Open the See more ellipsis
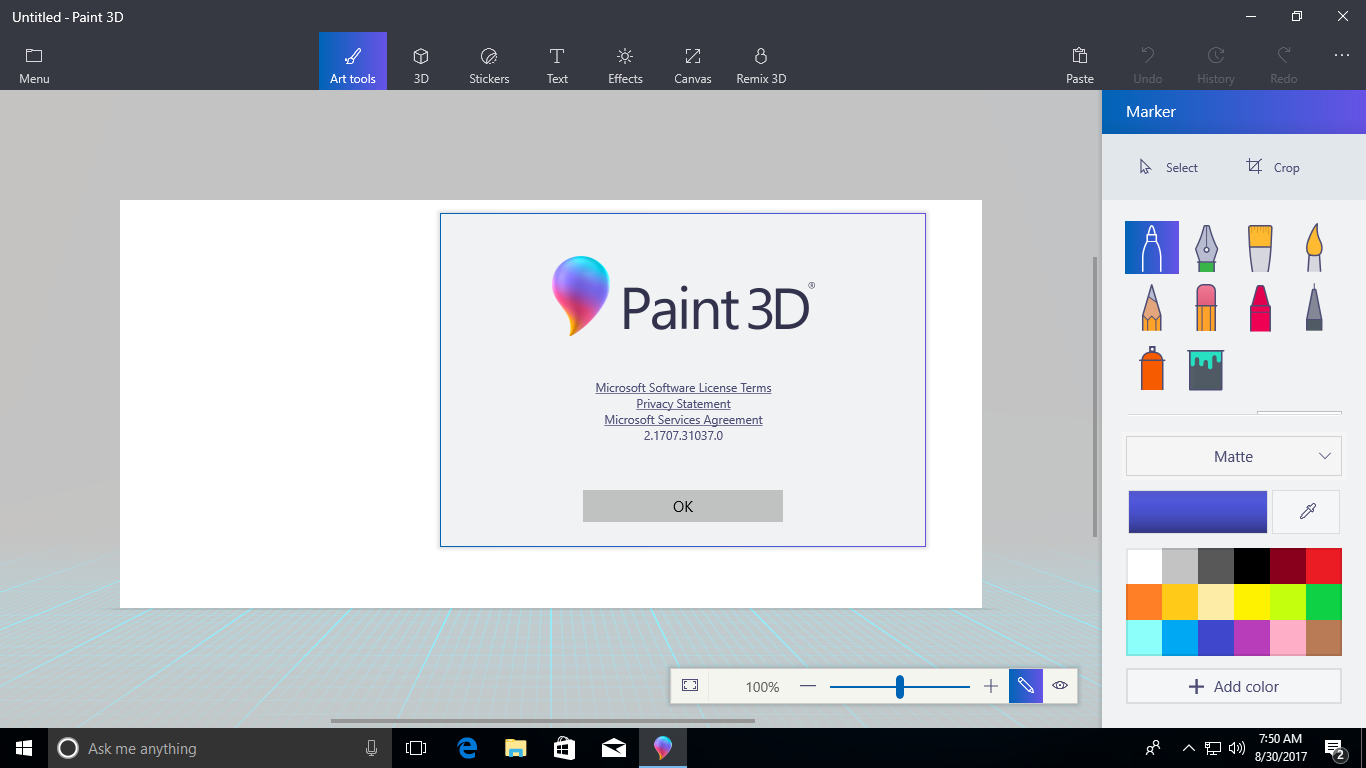The height and width of the screenshot is (768, 1366). click(1342, 56)
